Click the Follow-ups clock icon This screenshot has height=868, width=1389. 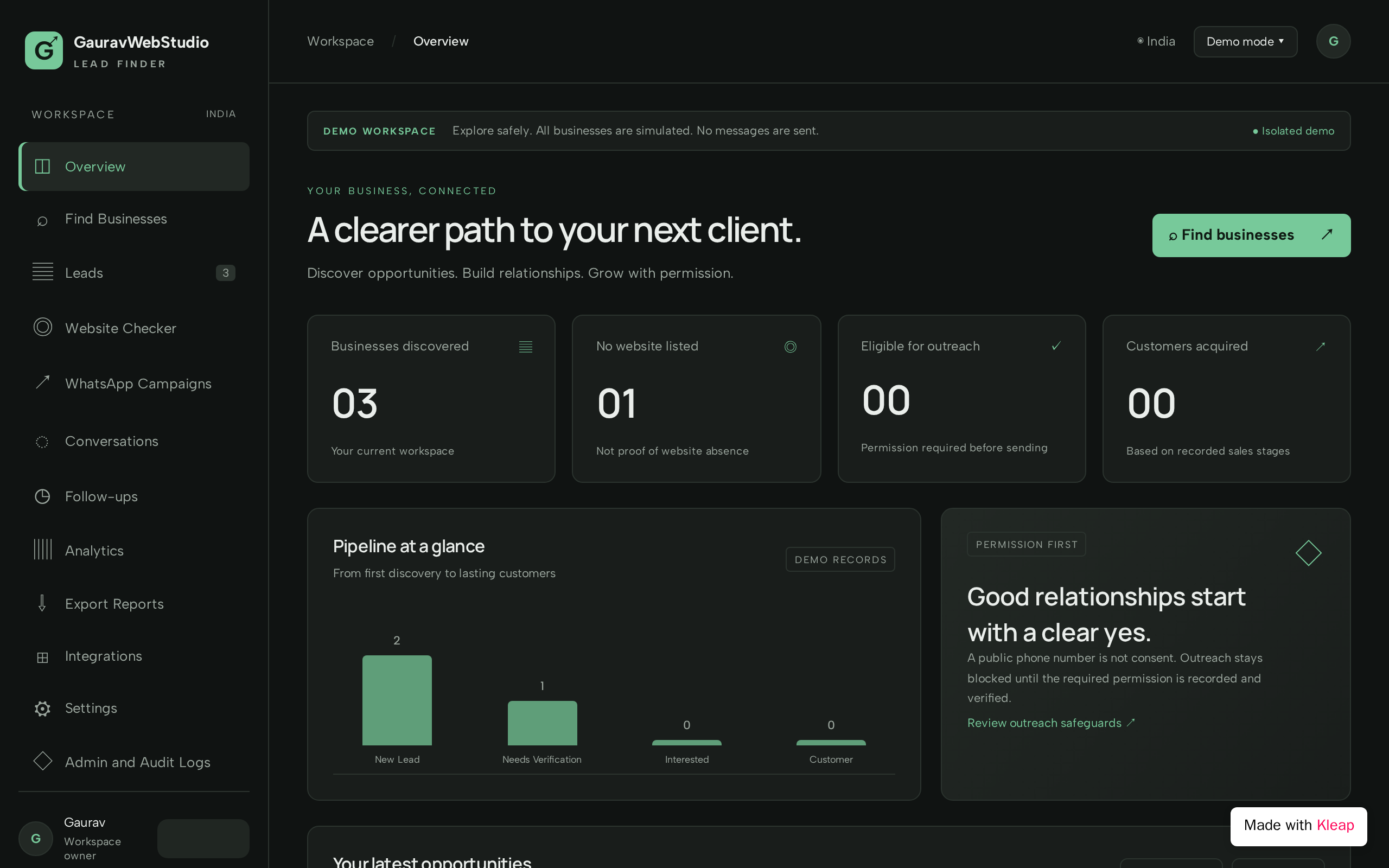tap(42, 496)
